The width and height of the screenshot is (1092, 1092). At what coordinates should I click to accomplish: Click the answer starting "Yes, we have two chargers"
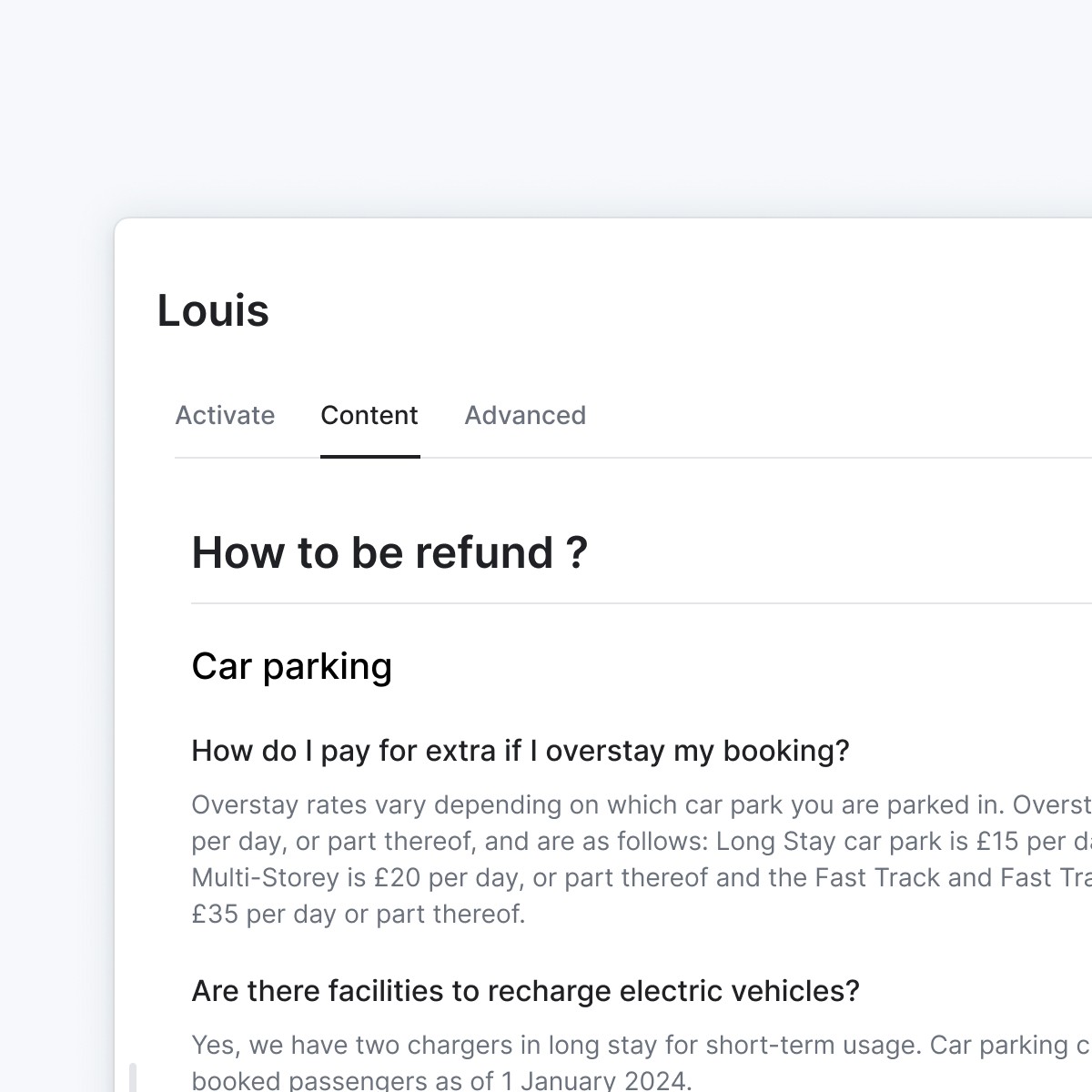tap(642, 1061)
